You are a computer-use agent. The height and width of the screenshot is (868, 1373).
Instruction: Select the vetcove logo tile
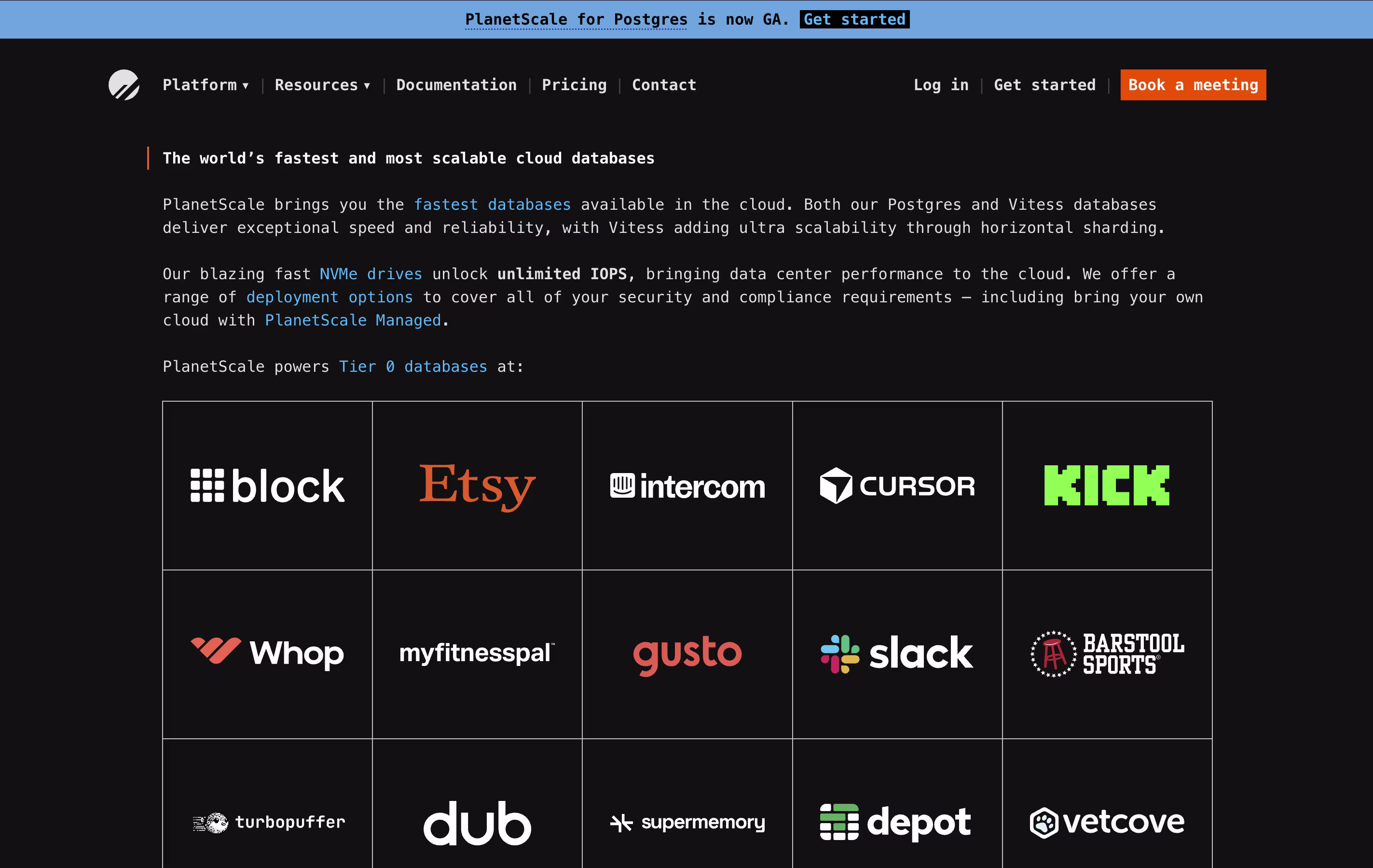pos(1107,803)
